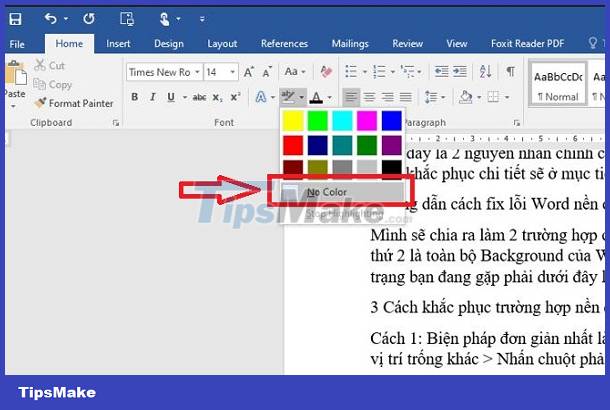This screenshot has height=410, width=610.
Task: Click the Save icon in quick access toolbar
Action: click(x=16, y=19)
